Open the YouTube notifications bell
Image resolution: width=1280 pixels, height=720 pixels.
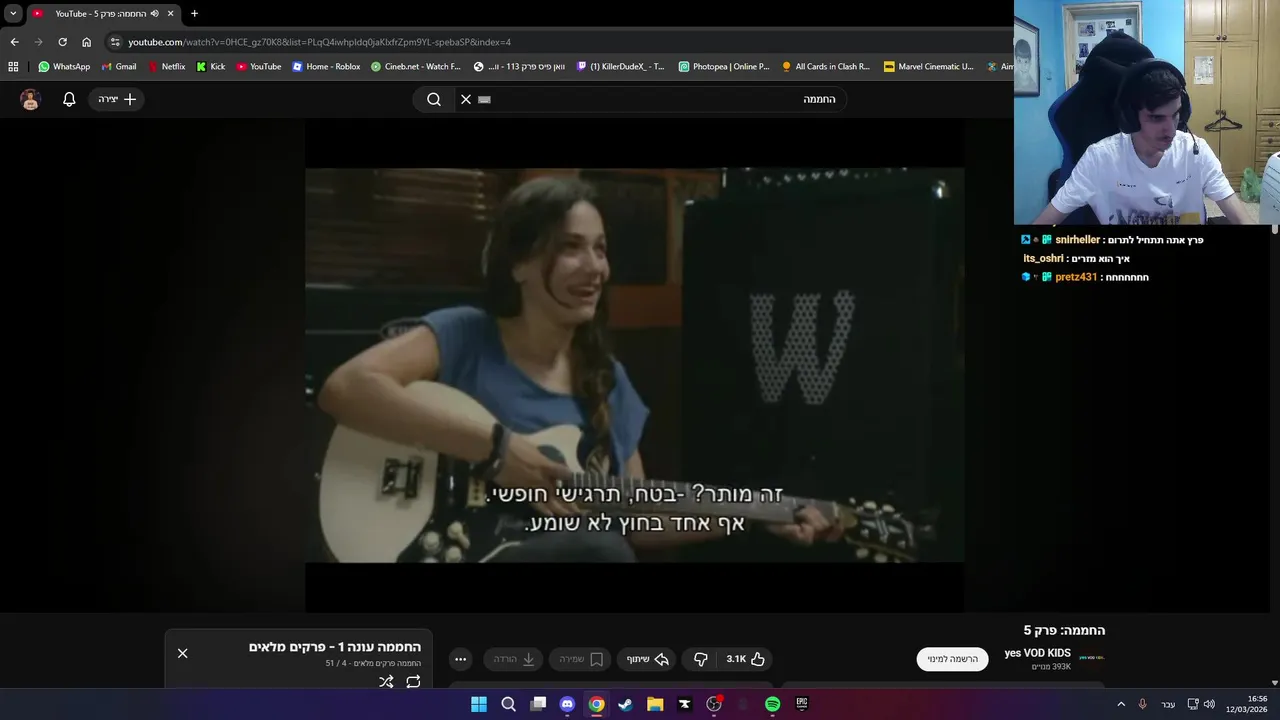(x=69, y=99)
